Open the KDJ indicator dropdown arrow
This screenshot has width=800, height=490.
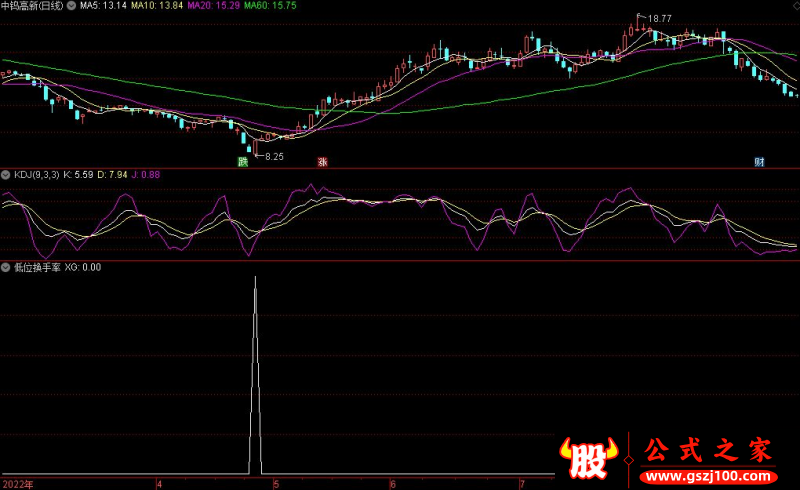click(6, 174)
